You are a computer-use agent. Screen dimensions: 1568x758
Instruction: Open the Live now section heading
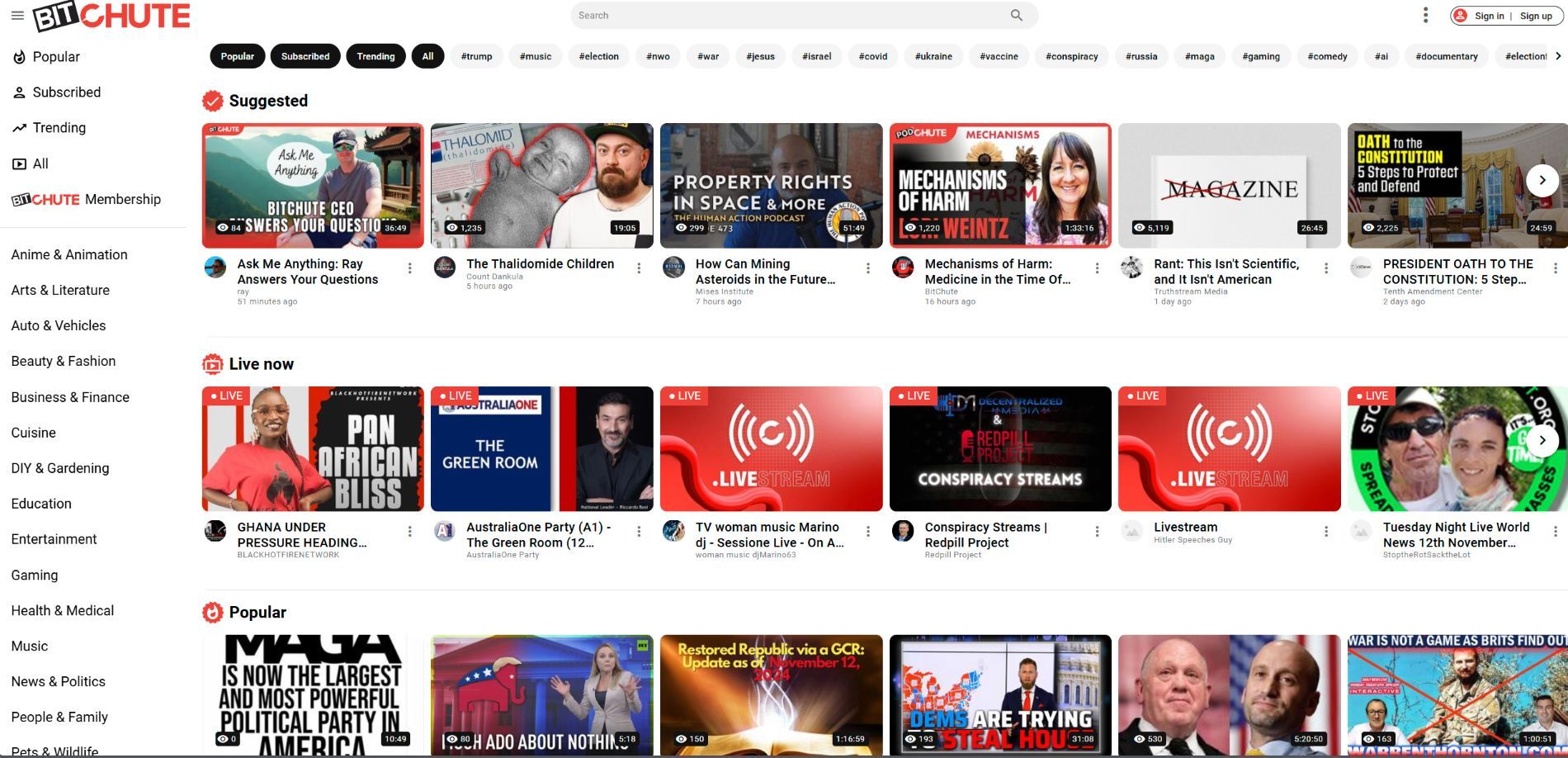261,364
